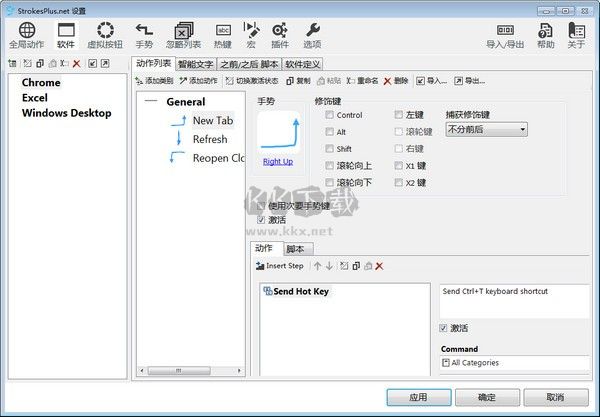This screenshot has width=600, height=417.
Task: Click add-application icon above the Chrome list
Action: pyautogui.click(x=12, y=64)
